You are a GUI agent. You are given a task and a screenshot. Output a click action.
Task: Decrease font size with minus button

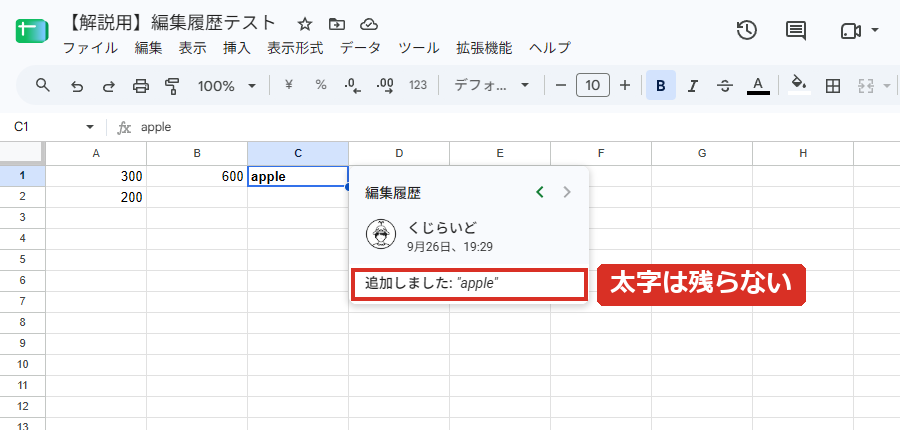561,86
